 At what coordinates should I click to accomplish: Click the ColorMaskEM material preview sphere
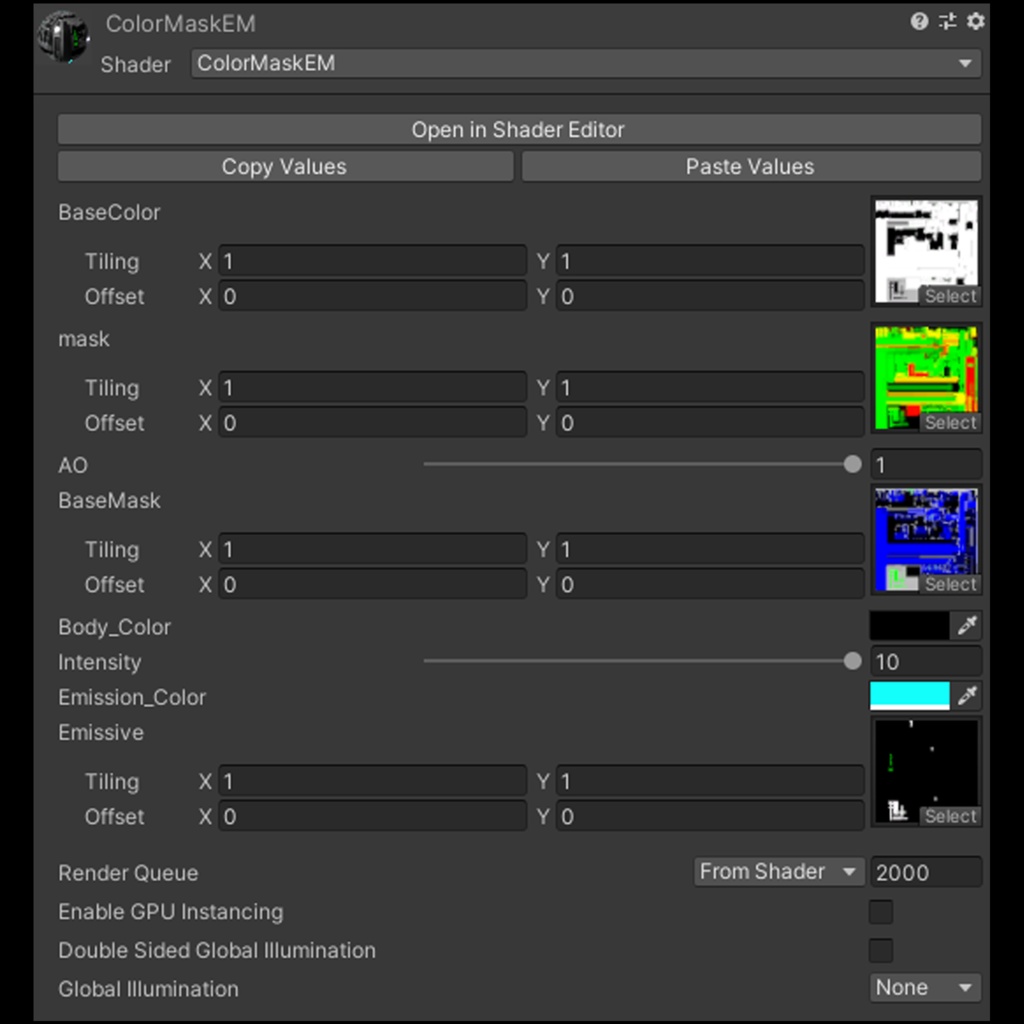pos(63,37)
